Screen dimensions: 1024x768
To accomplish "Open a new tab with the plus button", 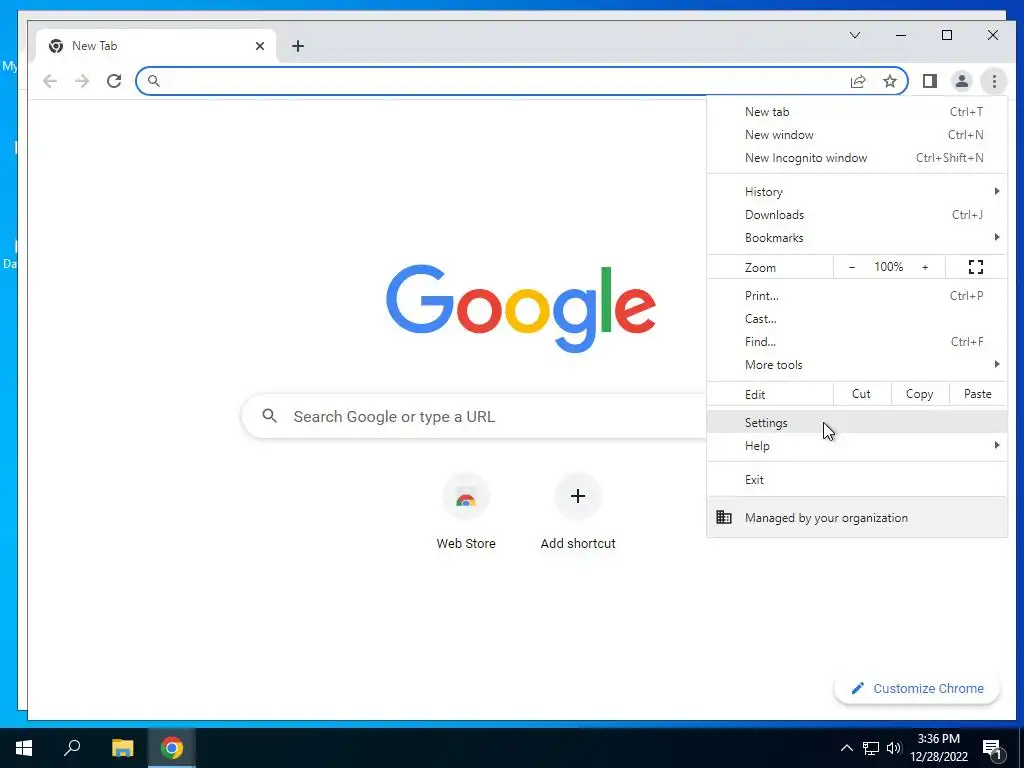I will 298,46.
